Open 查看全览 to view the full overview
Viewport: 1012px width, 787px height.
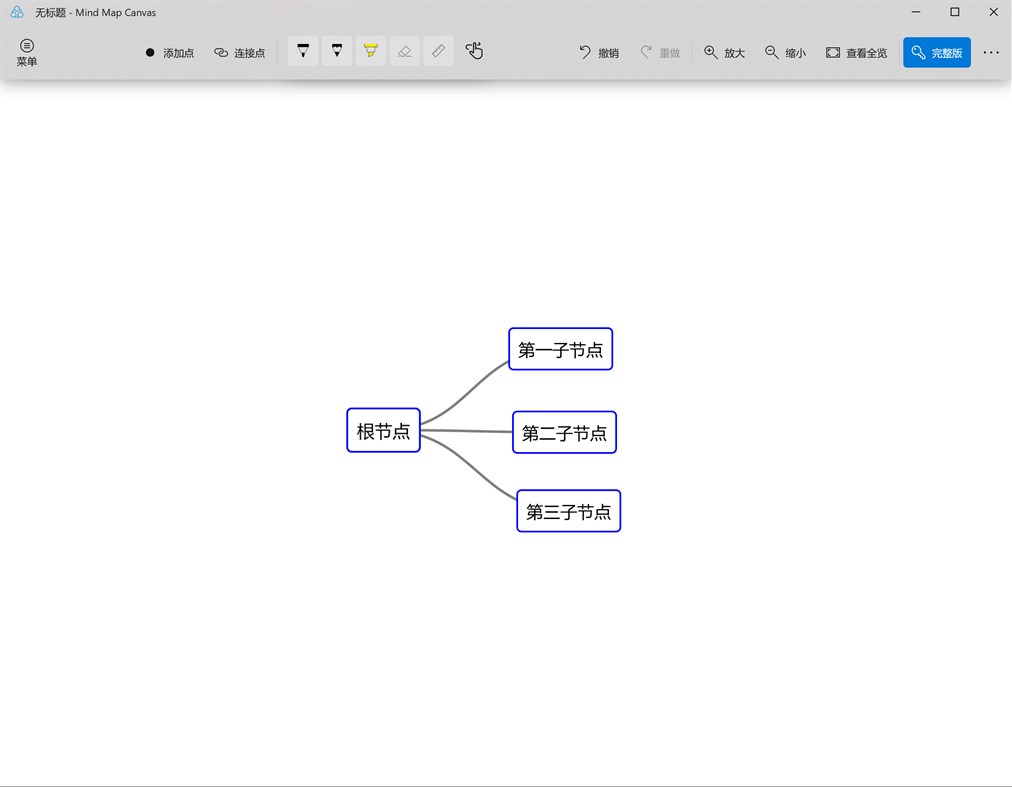(x=856, y=52)
